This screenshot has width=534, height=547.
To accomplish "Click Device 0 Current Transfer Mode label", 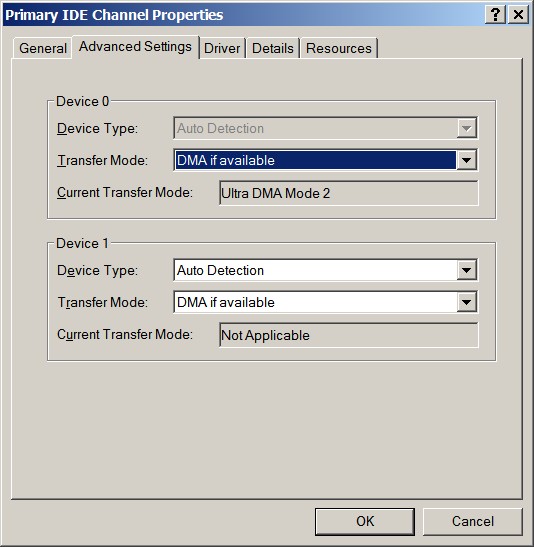I will pyautogui.click(x=125, y=193).
